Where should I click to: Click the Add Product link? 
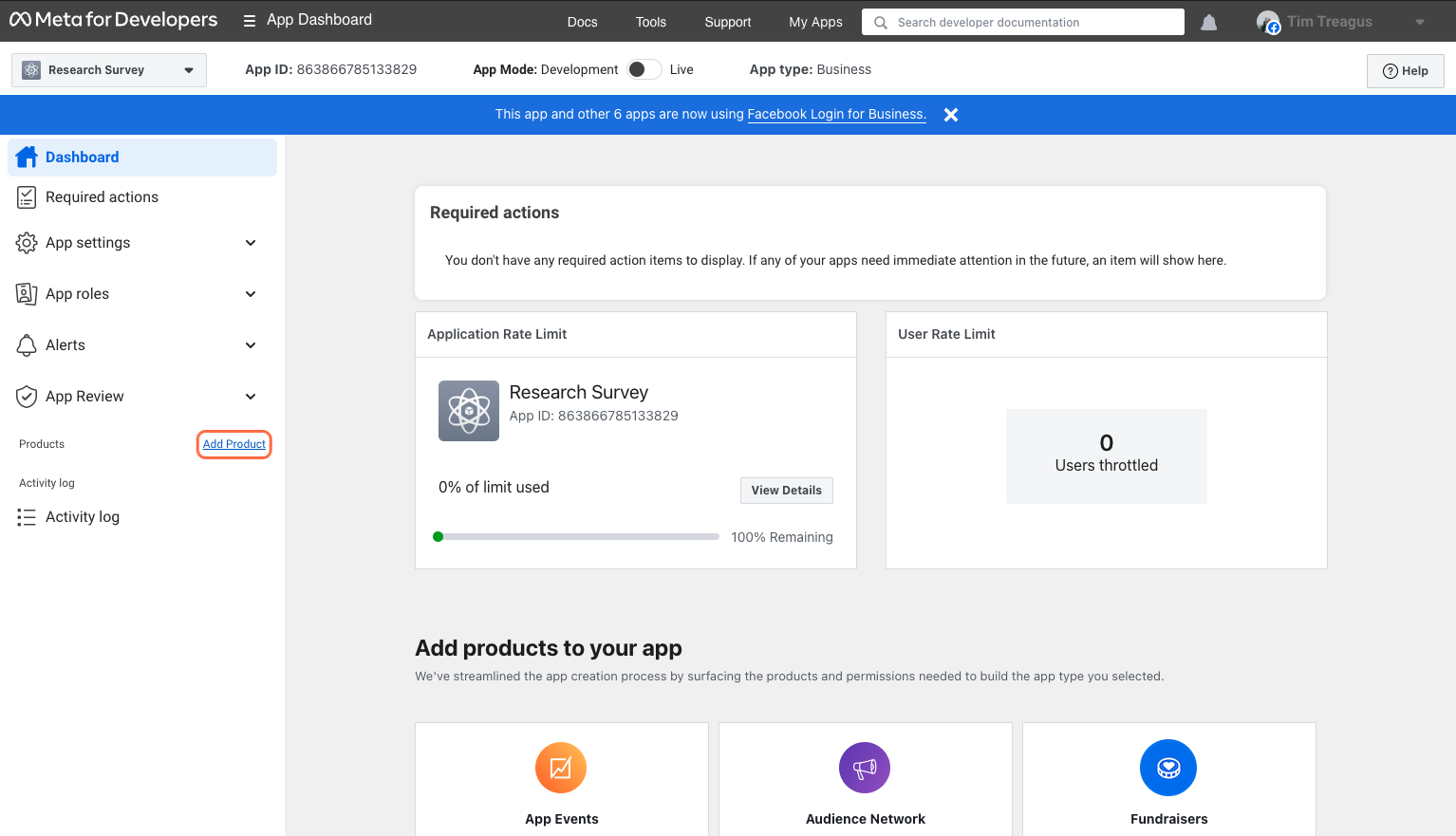pyautogui.click(x=234, y=444)
